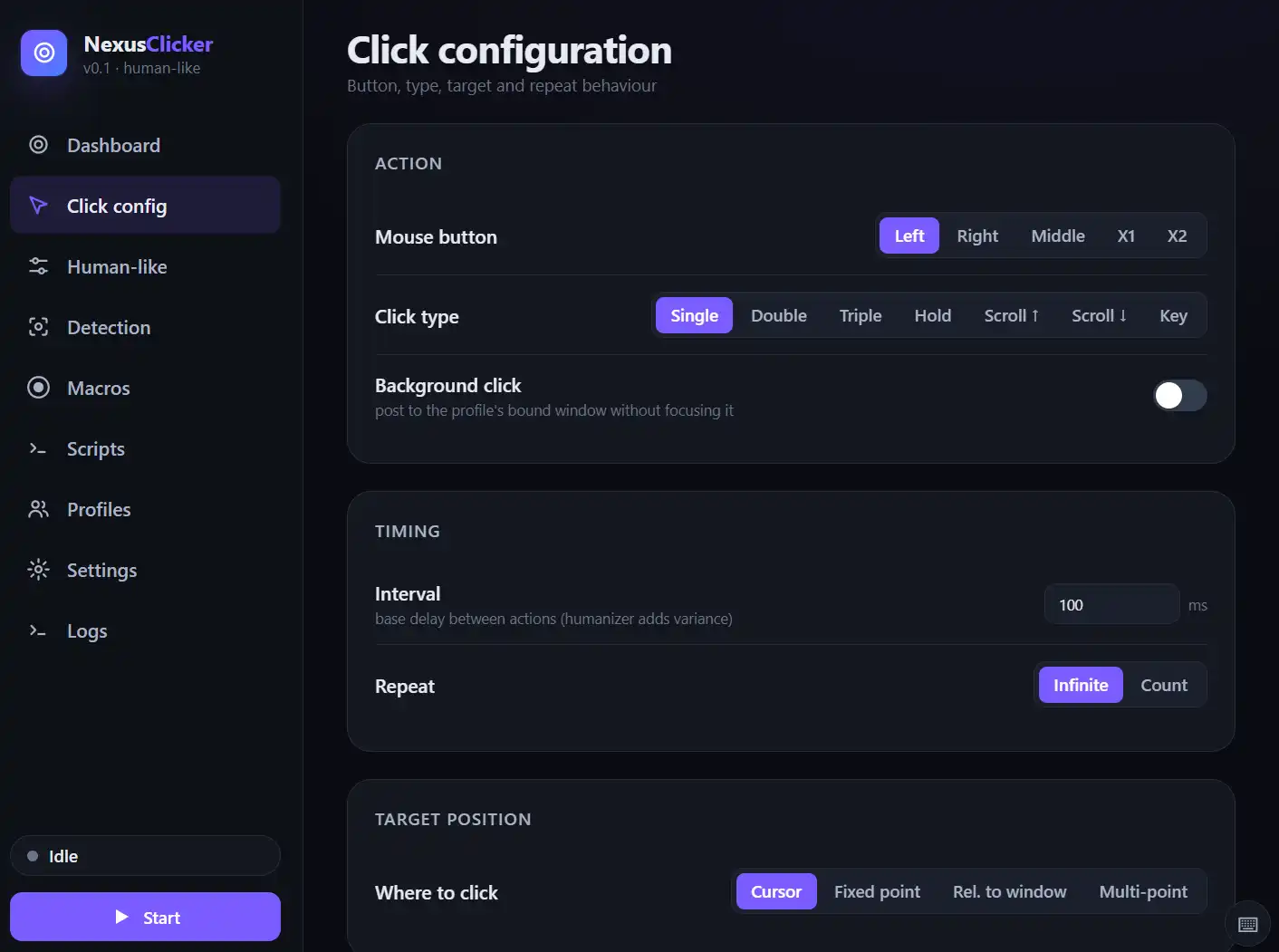Viewport: 1279px width, 952px height.
Task: Click the Detection scan-frame icon
Action: point(38,327)
